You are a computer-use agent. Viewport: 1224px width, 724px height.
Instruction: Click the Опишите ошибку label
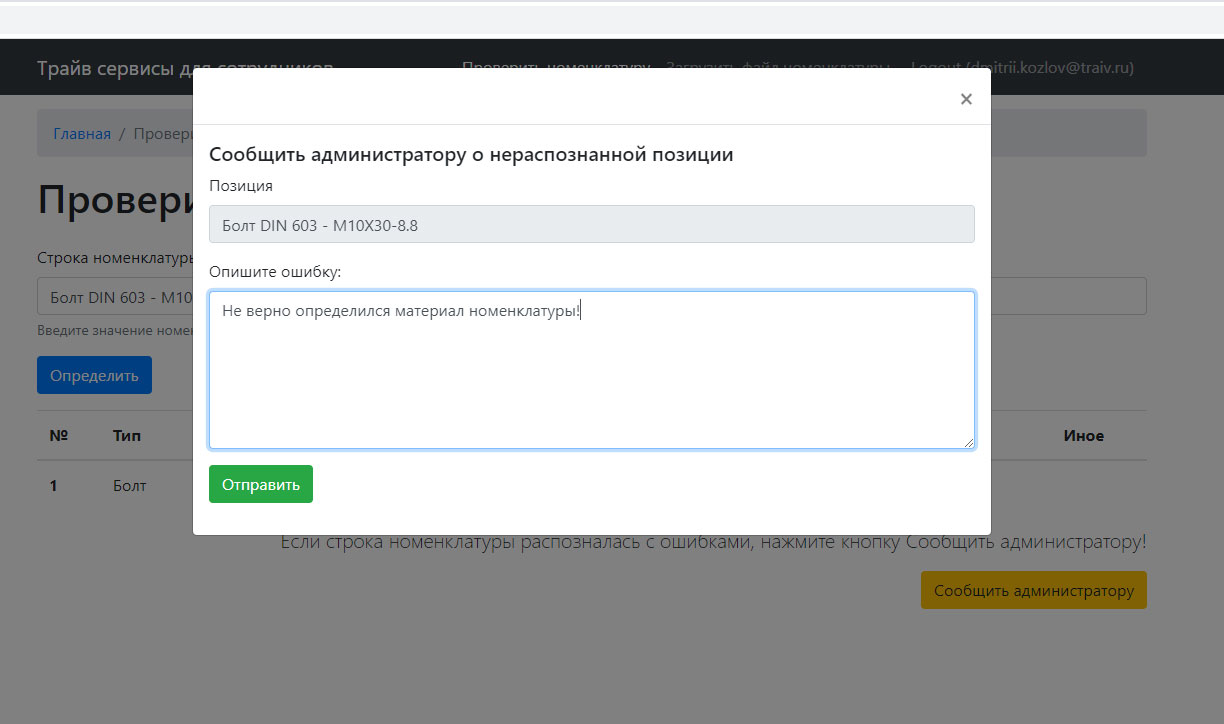pos(275,272)
